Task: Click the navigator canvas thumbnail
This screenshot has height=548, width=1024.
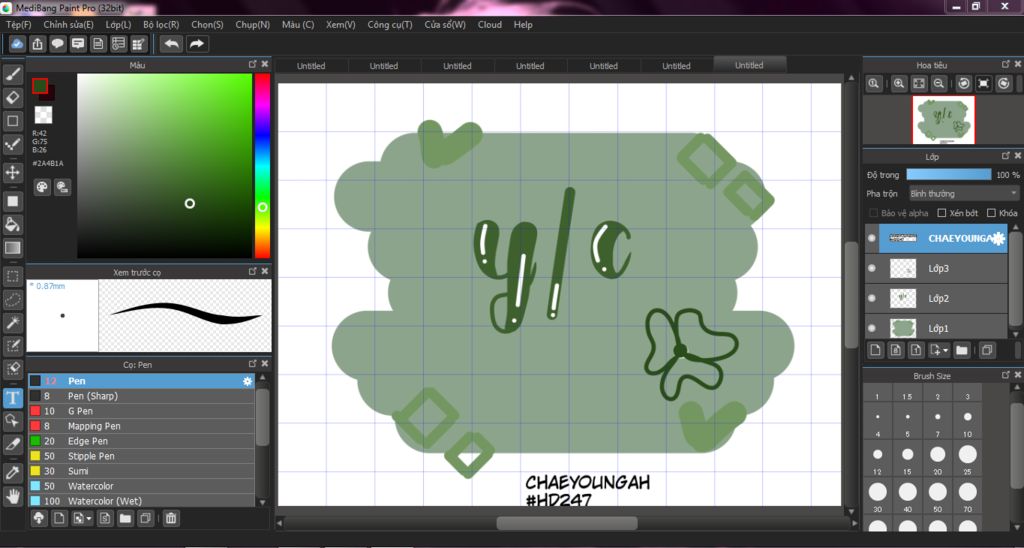Action: (x=943, y=120)
